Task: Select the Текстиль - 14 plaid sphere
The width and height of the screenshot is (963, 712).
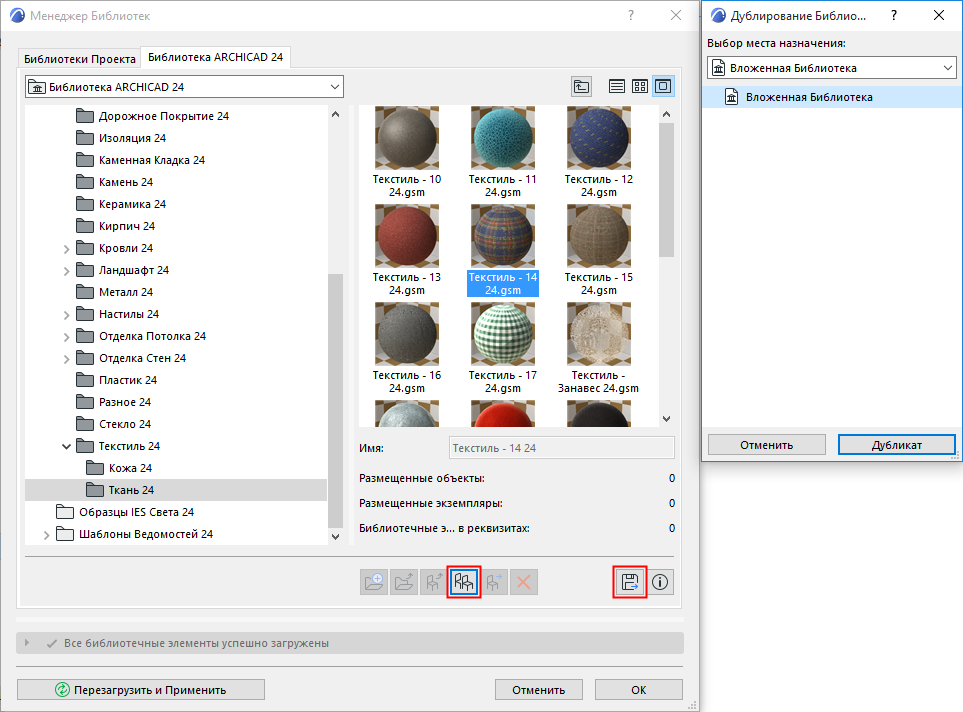Action: 503,236
